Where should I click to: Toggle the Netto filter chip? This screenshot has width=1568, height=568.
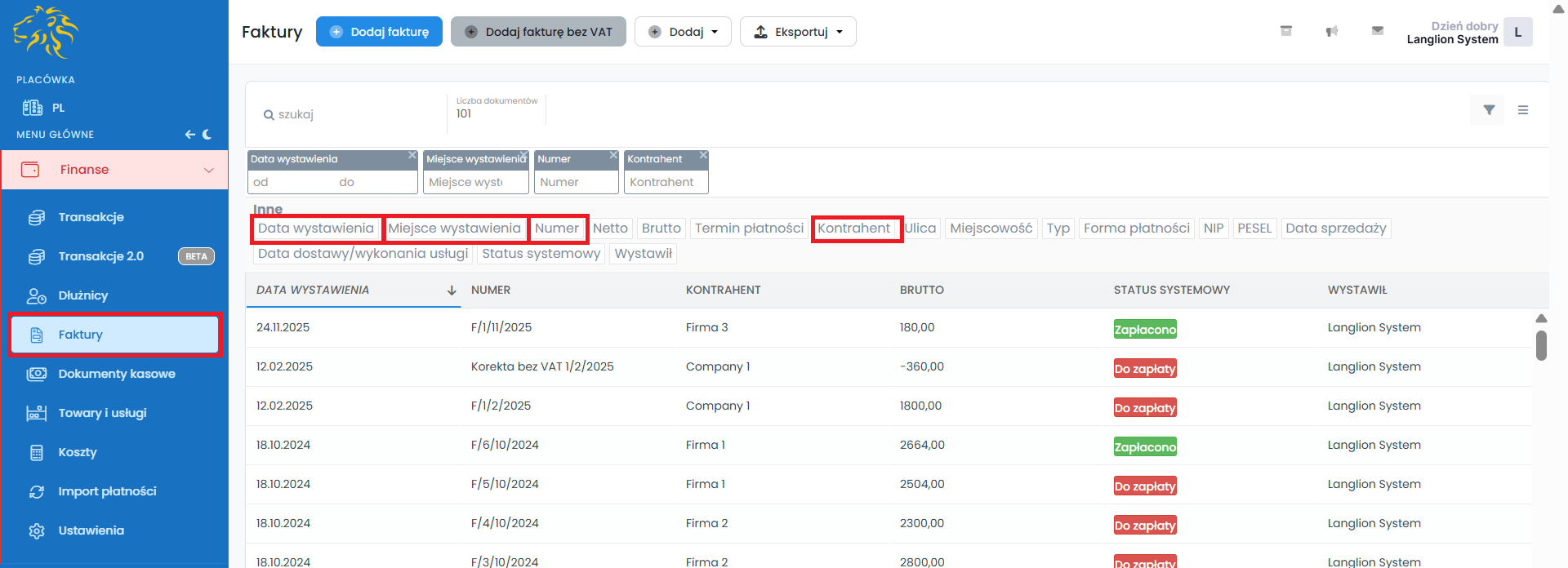(610, 229)
